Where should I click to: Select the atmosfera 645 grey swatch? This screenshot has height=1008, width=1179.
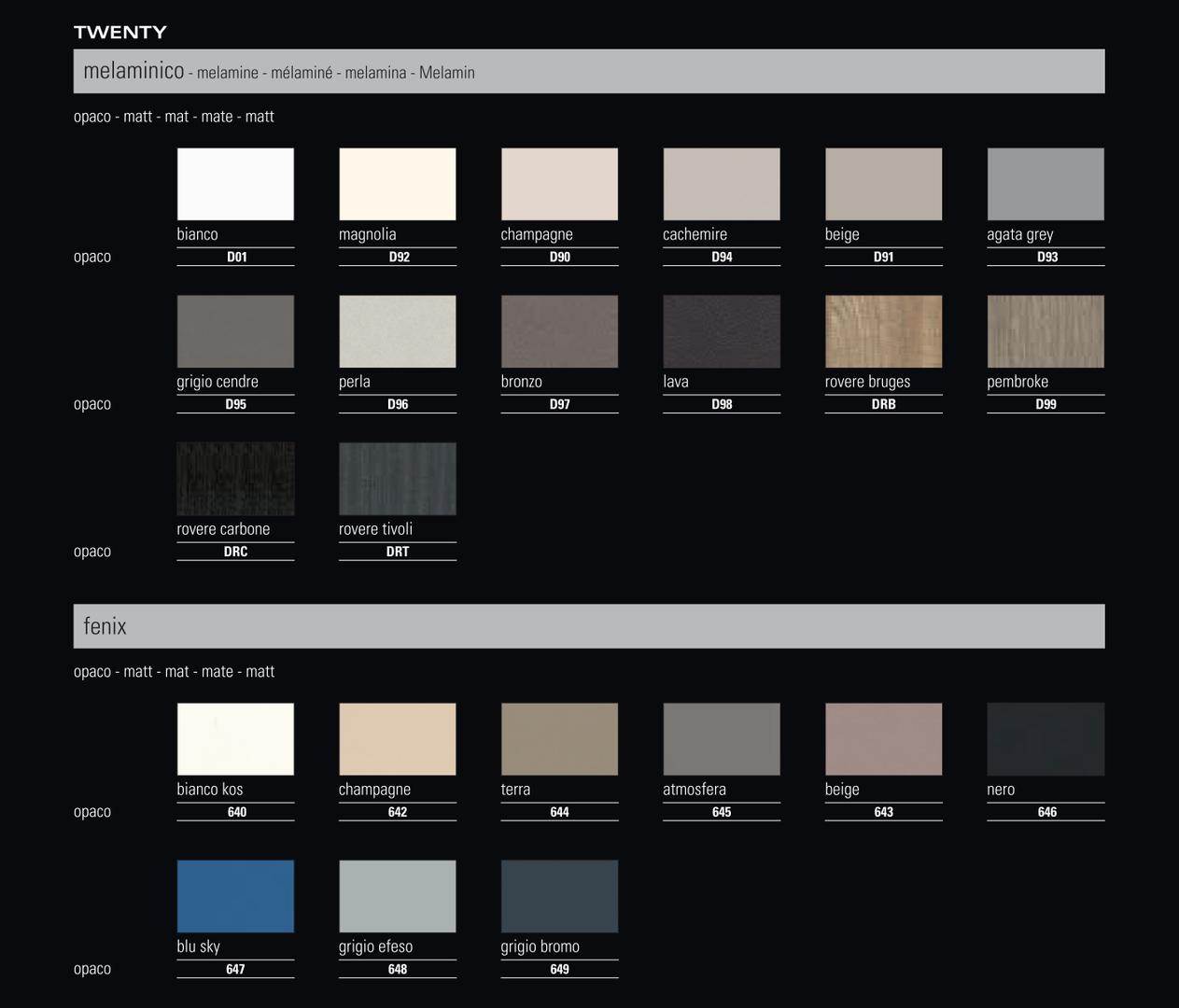coord(722,739)
